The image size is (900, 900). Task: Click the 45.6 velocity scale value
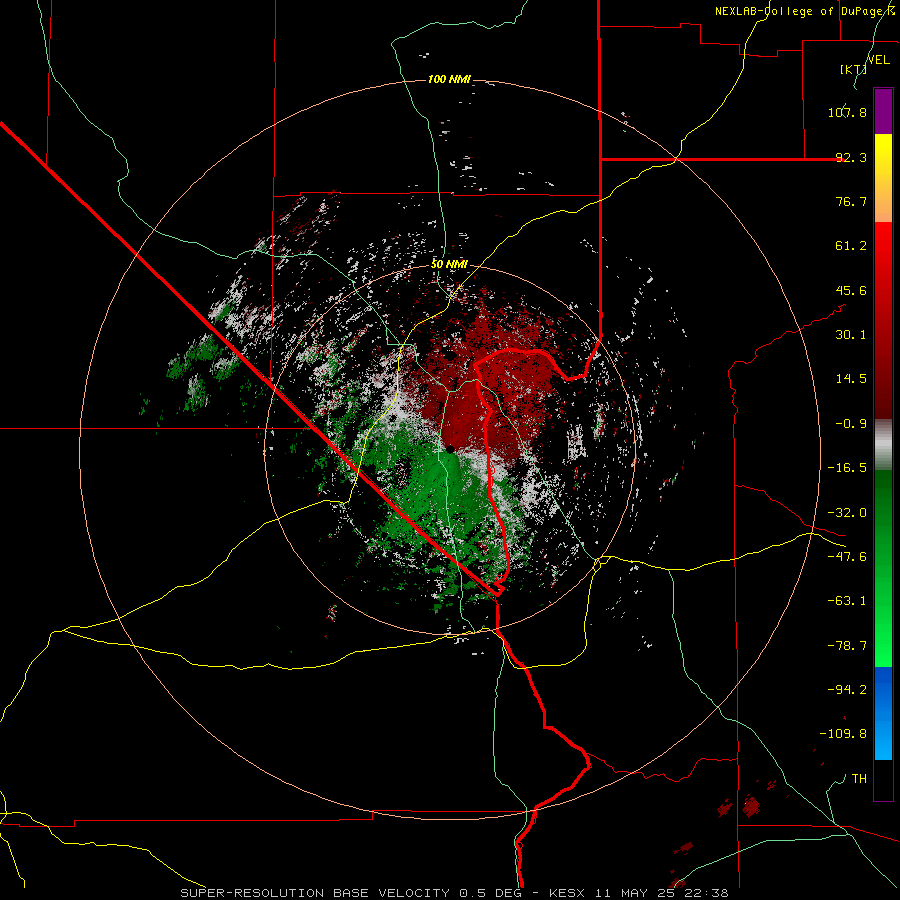click(x=851, y=290)
